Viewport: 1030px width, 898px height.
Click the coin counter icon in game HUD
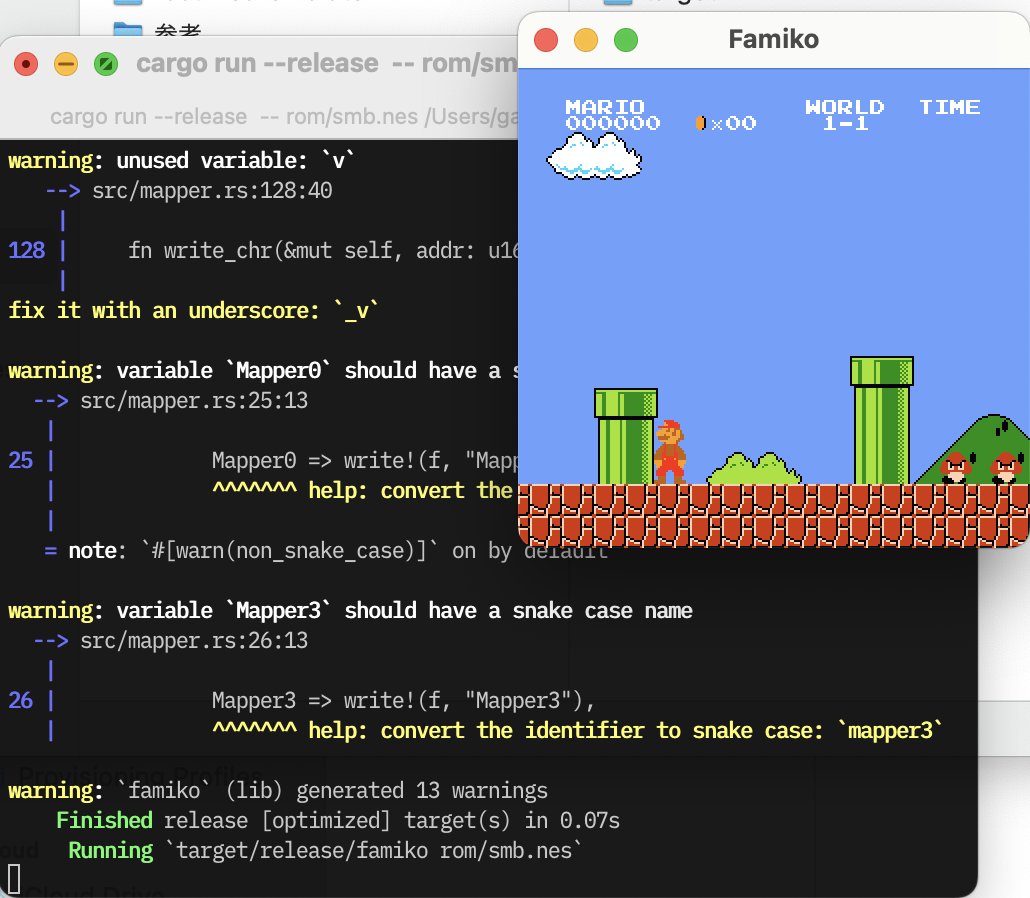pos(701,123)
